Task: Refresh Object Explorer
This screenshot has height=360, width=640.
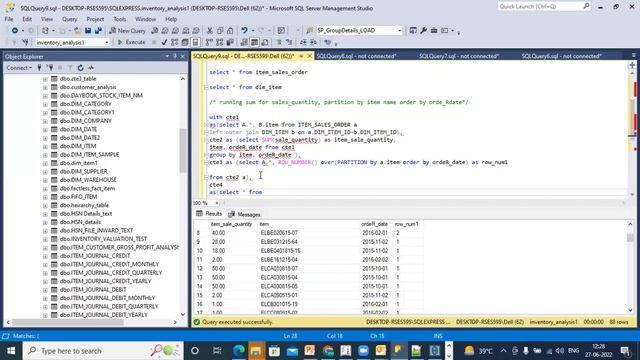Action: click(80, 68)
